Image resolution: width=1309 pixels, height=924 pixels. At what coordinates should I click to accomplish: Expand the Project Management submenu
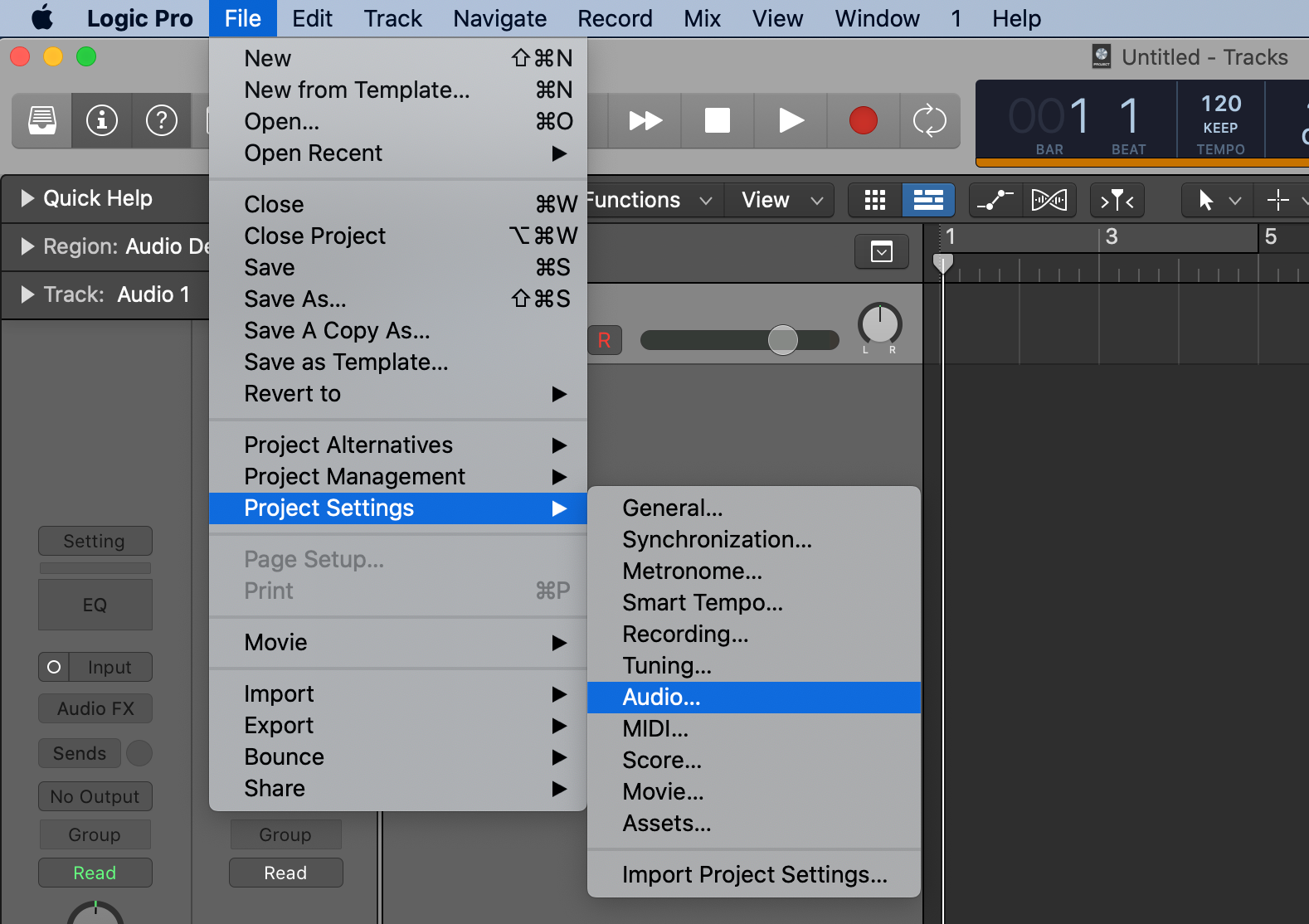coord(398,477)
